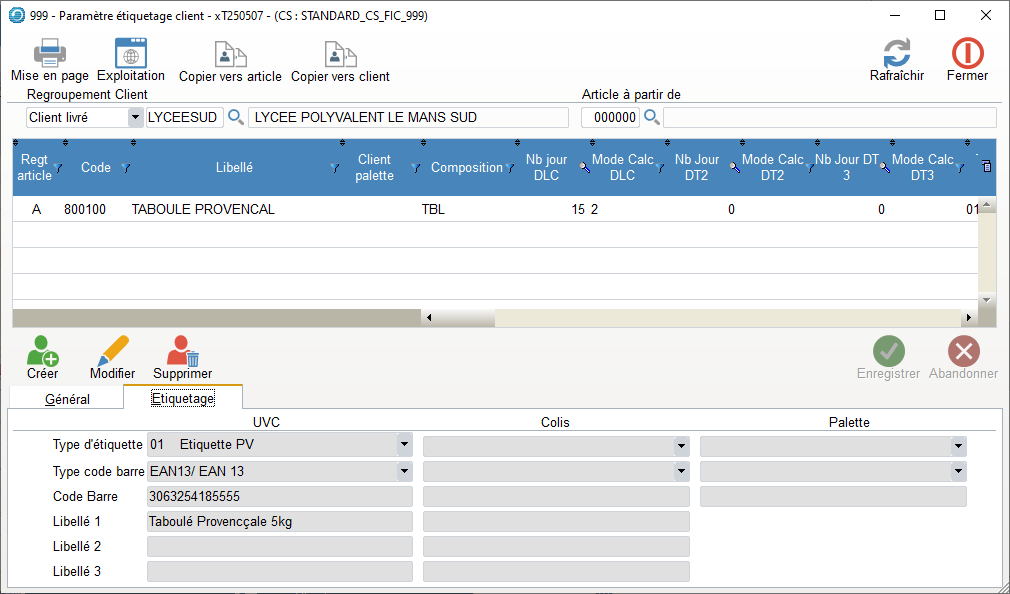Click the magnifier next to LYCEESUD
1010x594 pixels.
coord(236,118)
